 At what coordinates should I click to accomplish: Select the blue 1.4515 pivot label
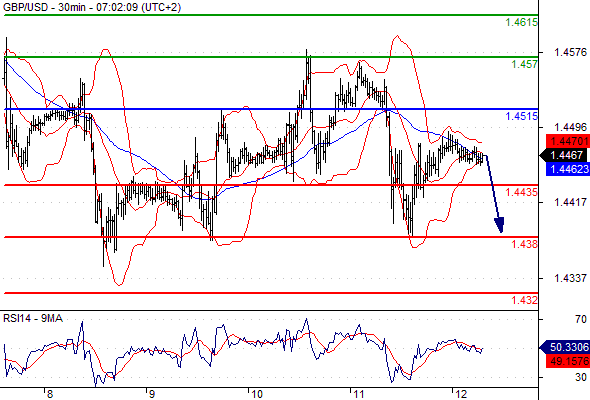(x=522, y=116)
